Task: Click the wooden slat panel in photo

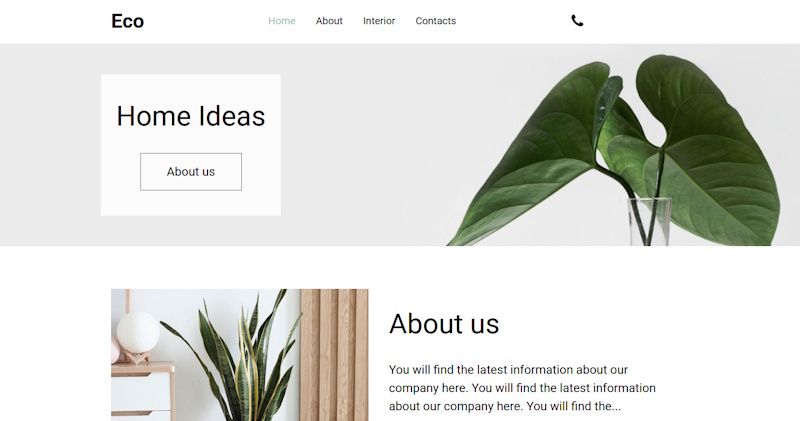Action: click(x=334, y=355)
